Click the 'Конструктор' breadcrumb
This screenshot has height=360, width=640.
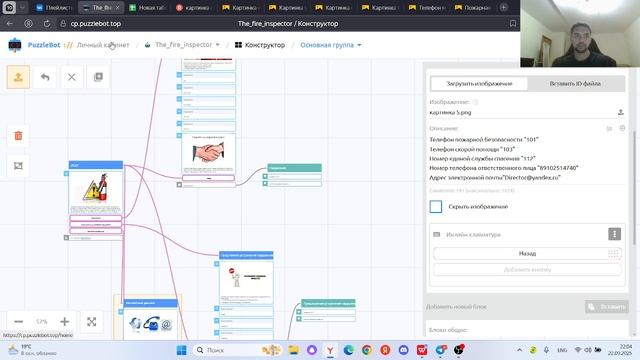tap(260, 45)
